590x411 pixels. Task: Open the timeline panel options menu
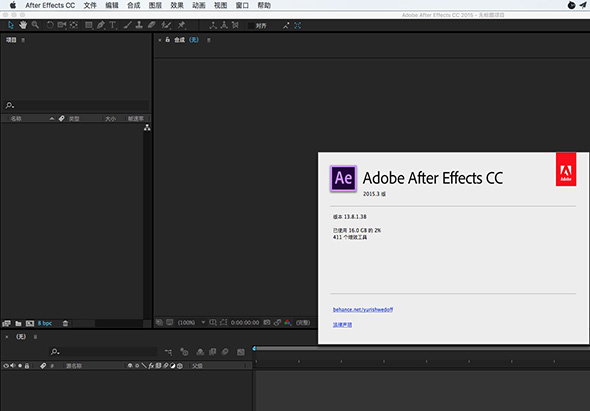click(x=35, y=337)
